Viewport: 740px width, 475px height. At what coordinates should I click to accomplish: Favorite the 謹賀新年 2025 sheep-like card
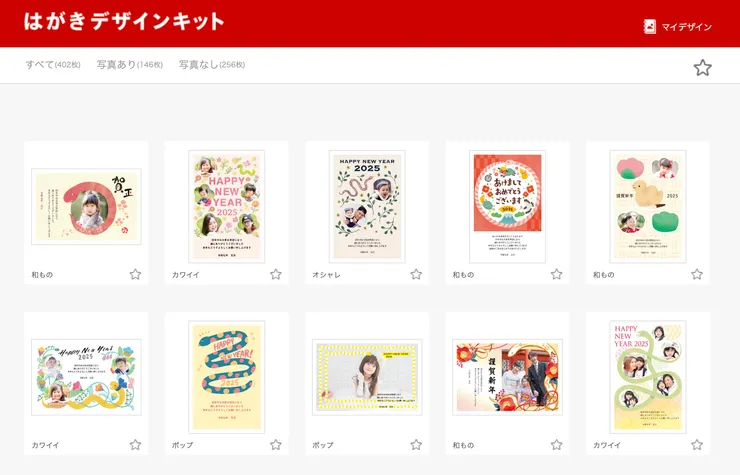click(697, 274)
